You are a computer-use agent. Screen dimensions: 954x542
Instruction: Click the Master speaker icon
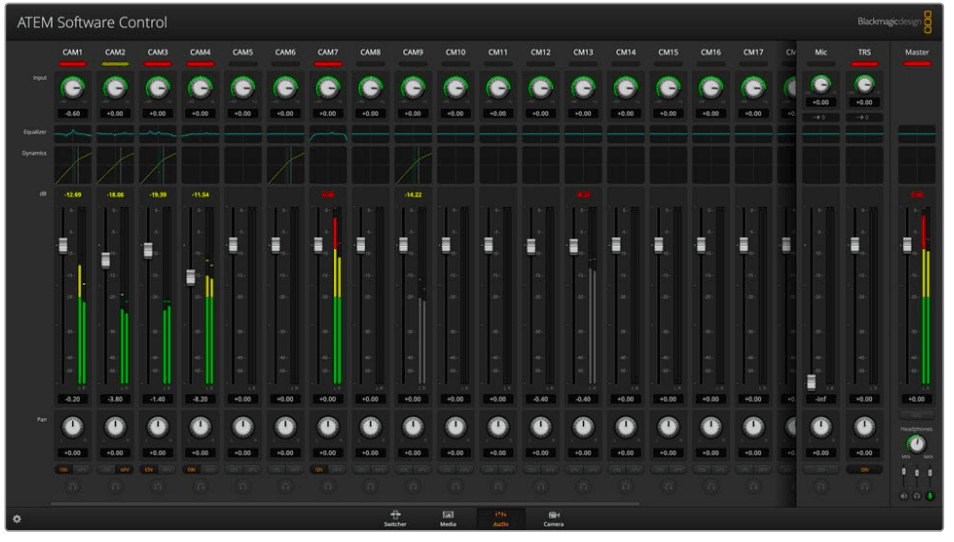[904, 496]
